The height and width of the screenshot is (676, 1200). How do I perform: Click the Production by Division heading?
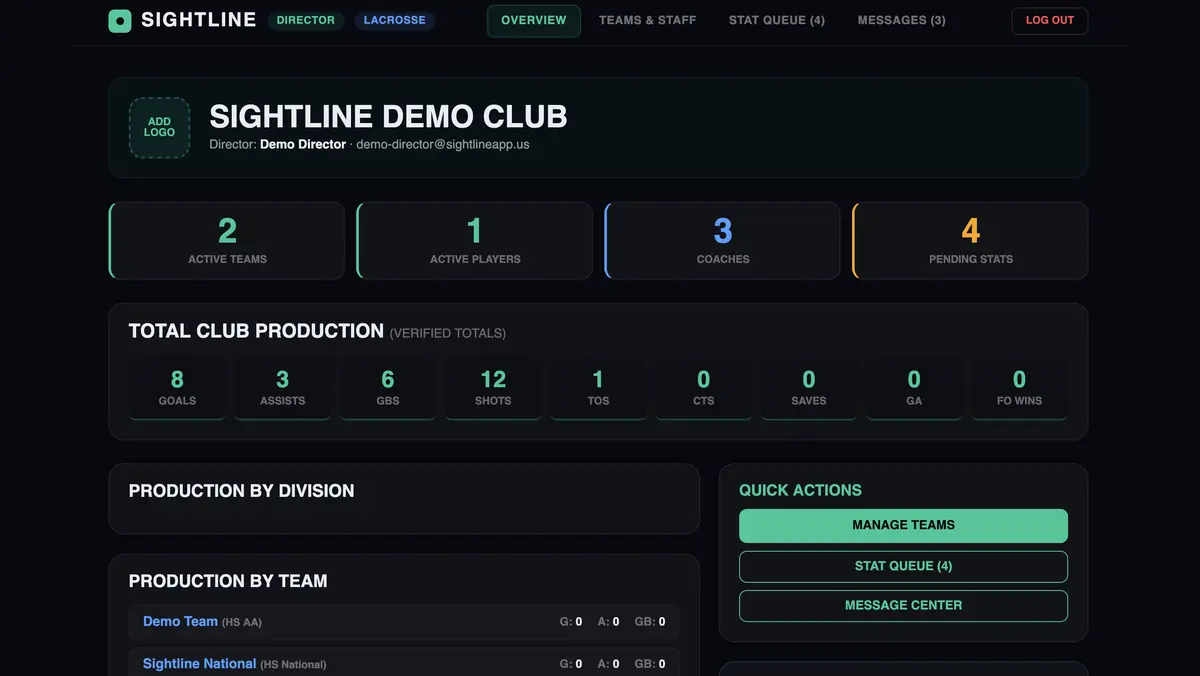point(241,491)
